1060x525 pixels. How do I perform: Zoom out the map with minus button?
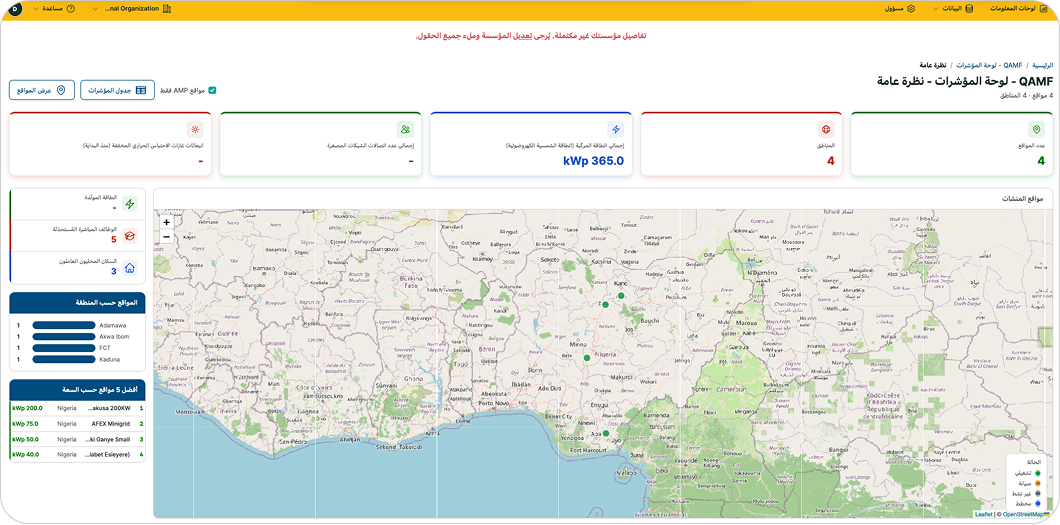point(166,236)
